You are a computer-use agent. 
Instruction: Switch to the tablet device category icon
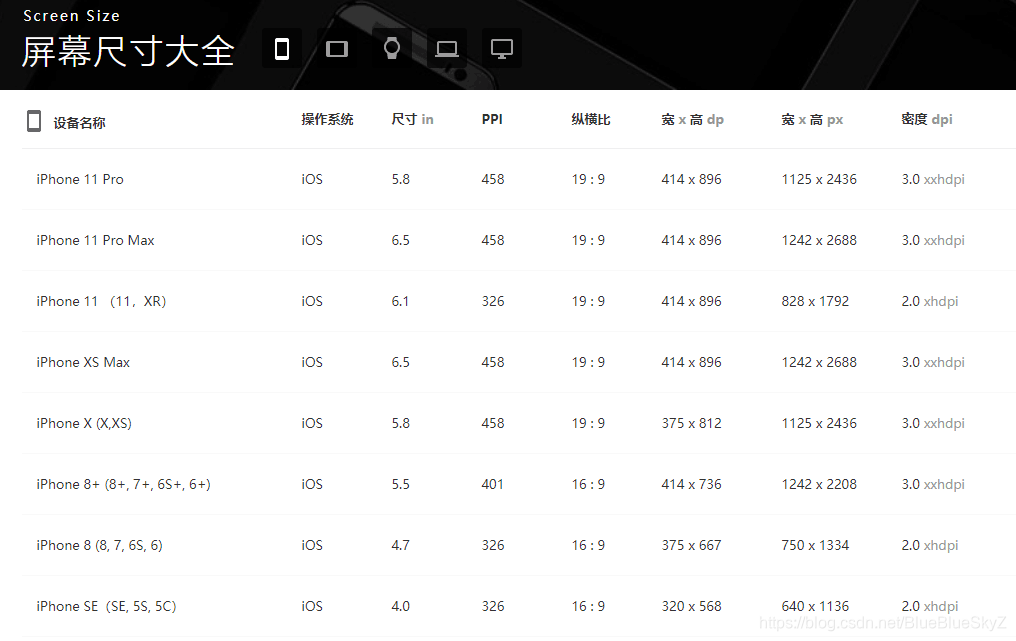point(337,49)
